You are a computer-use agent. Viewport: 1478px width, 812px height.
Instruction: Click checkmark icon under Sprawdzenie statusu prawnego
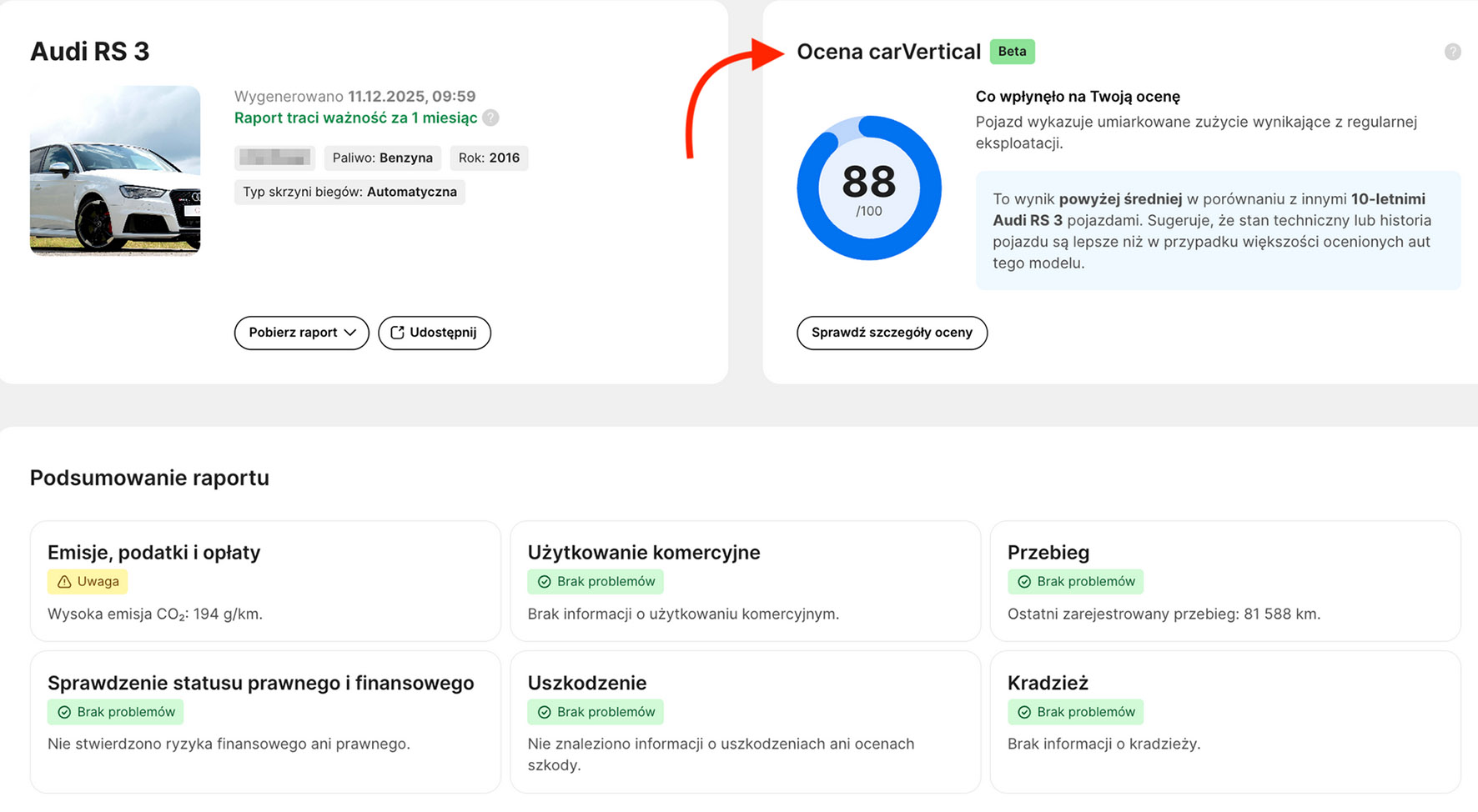pyautogui.click(x=64, y=712)
